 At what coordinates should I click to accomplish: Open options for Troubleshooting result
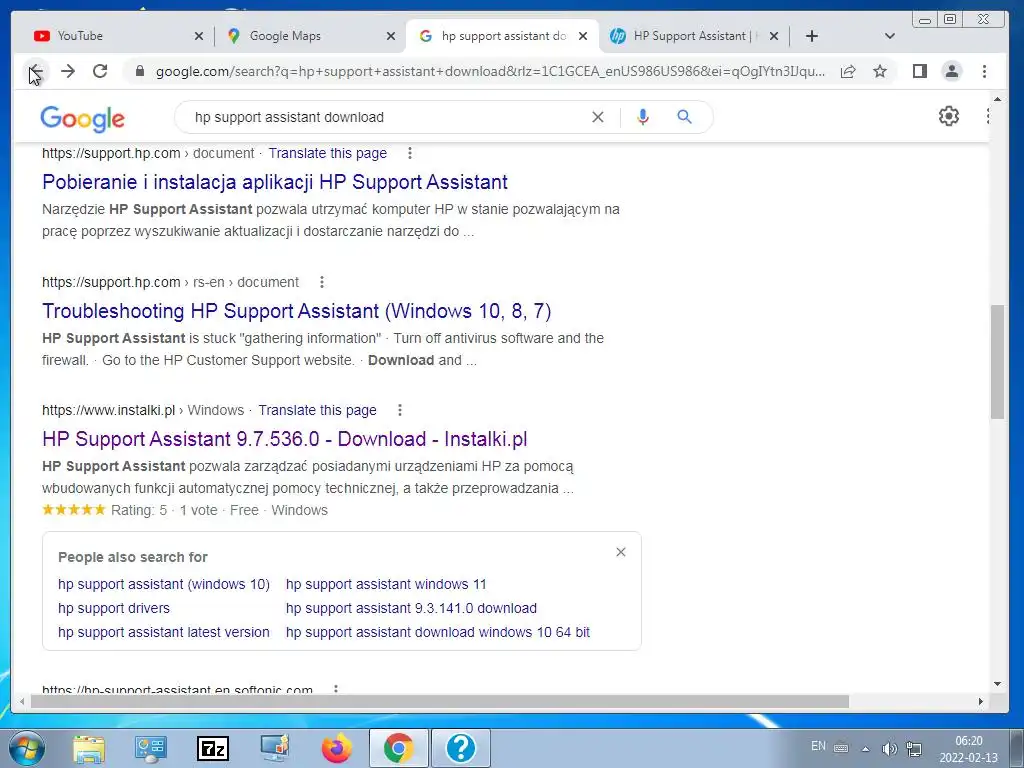(321, 282)
